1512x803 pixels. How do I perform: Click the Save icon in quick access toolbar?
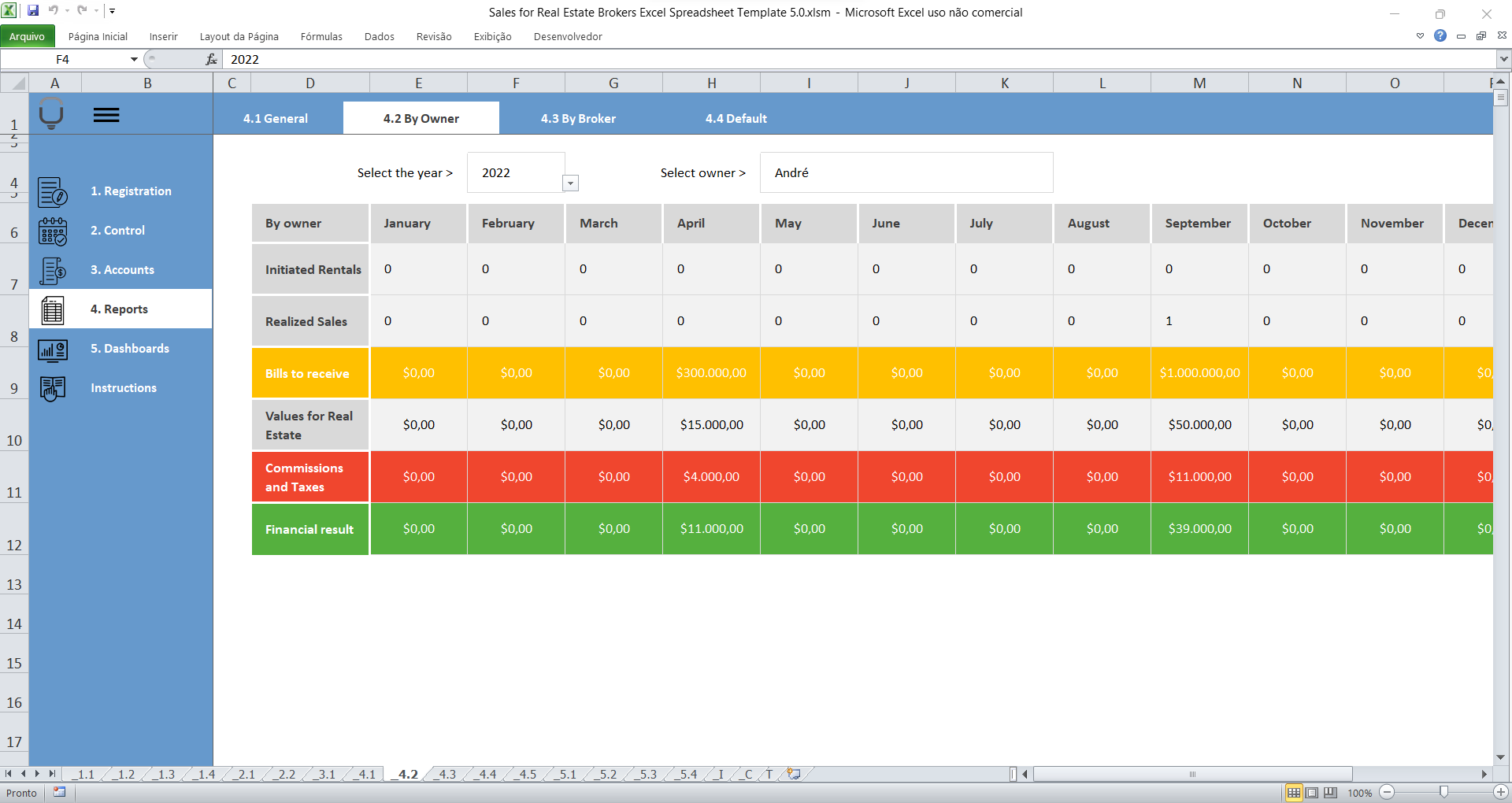[32, 11]
